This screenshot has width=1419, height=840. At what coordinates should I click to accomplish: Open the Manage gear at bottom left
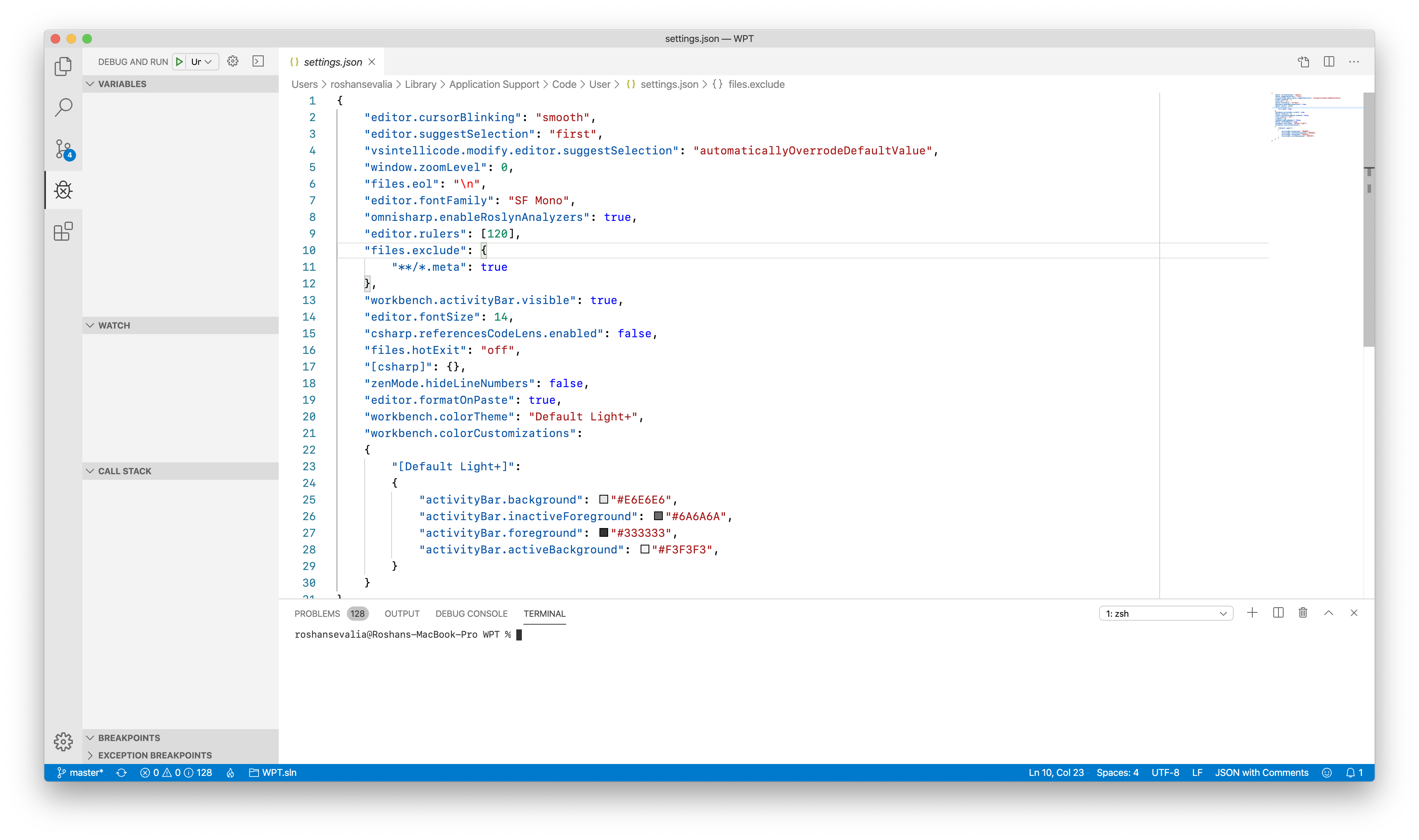(x=63, y=741)
